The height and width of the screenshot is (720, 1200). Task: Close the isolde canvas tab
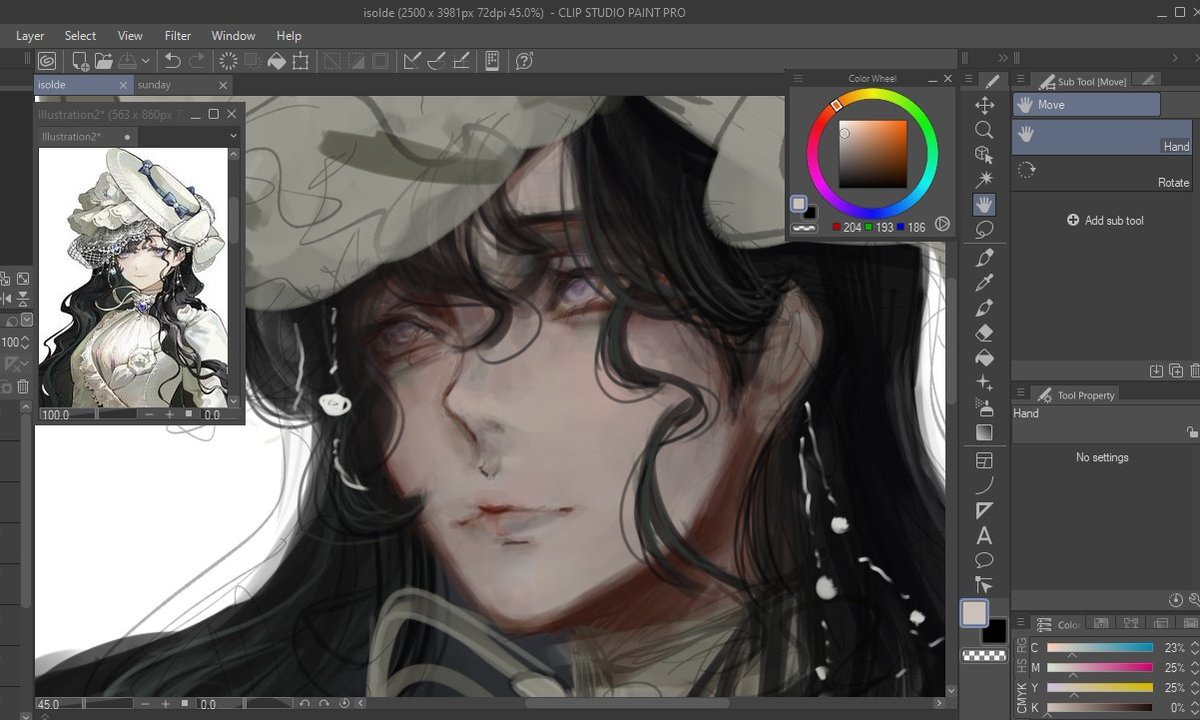124,86
